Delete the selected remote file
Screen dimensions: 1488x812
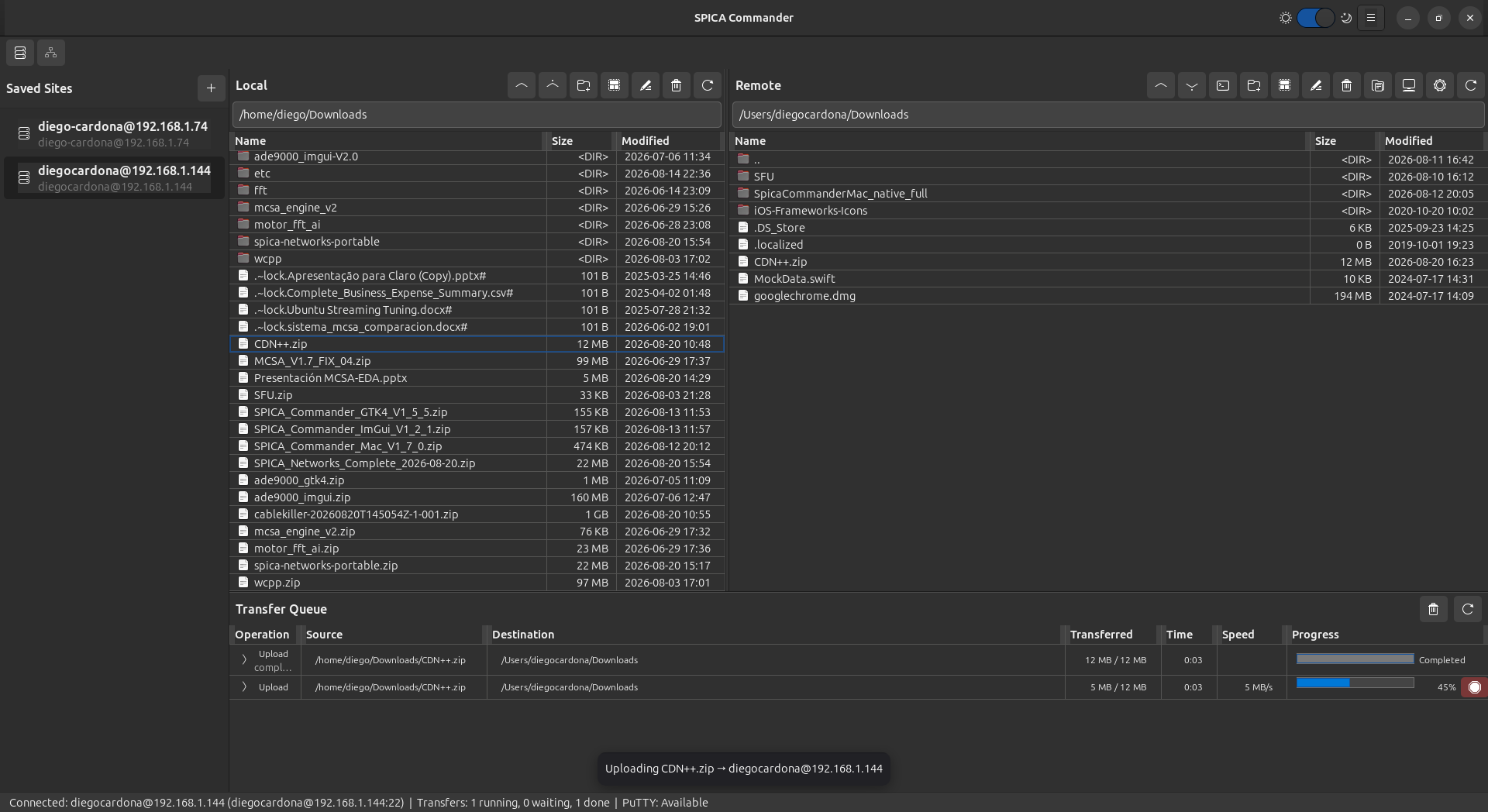coord(1347,85)
